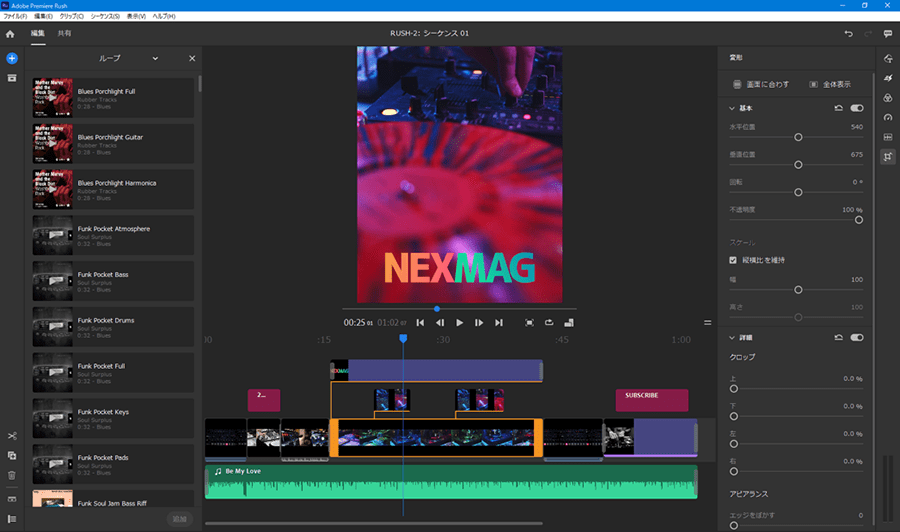Open the Effects panel icon
This screenshot has height=532, width=900.
tap(888, 78)
